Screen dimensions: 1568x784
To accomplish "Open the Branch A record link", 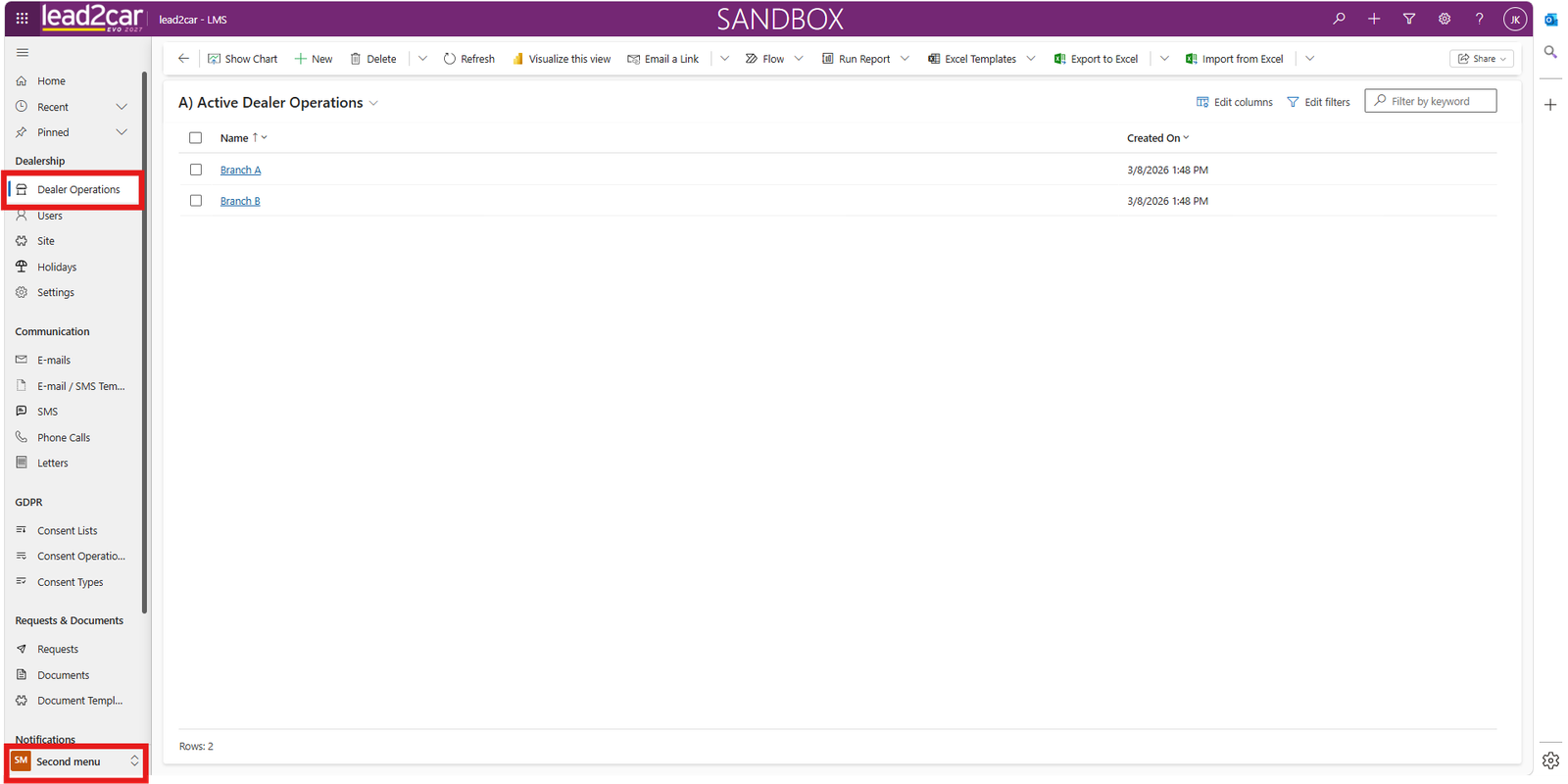I will pyautogui.click(x=240, y=170).
